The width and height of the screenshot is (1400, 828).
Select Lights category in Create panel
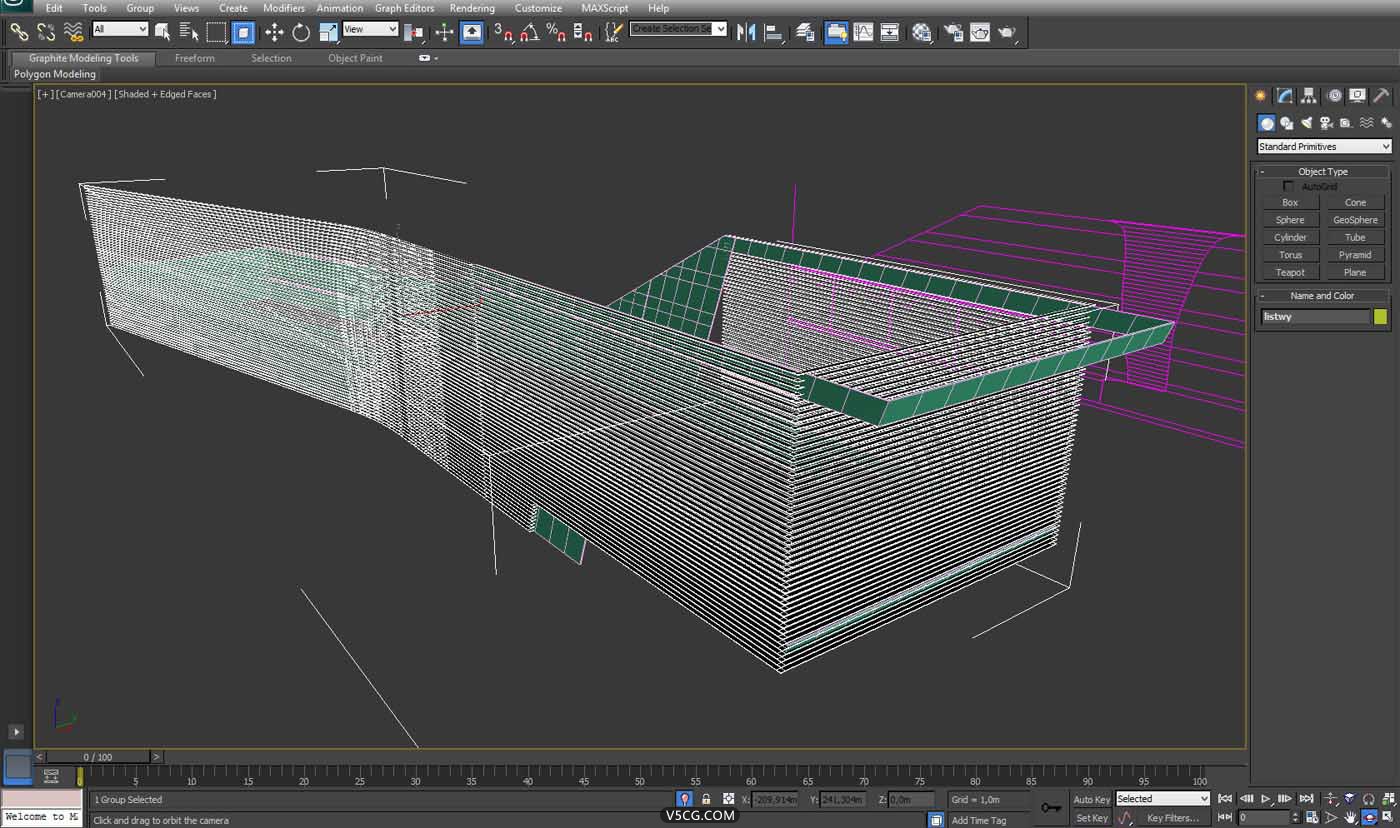[x=1307, y=123]
